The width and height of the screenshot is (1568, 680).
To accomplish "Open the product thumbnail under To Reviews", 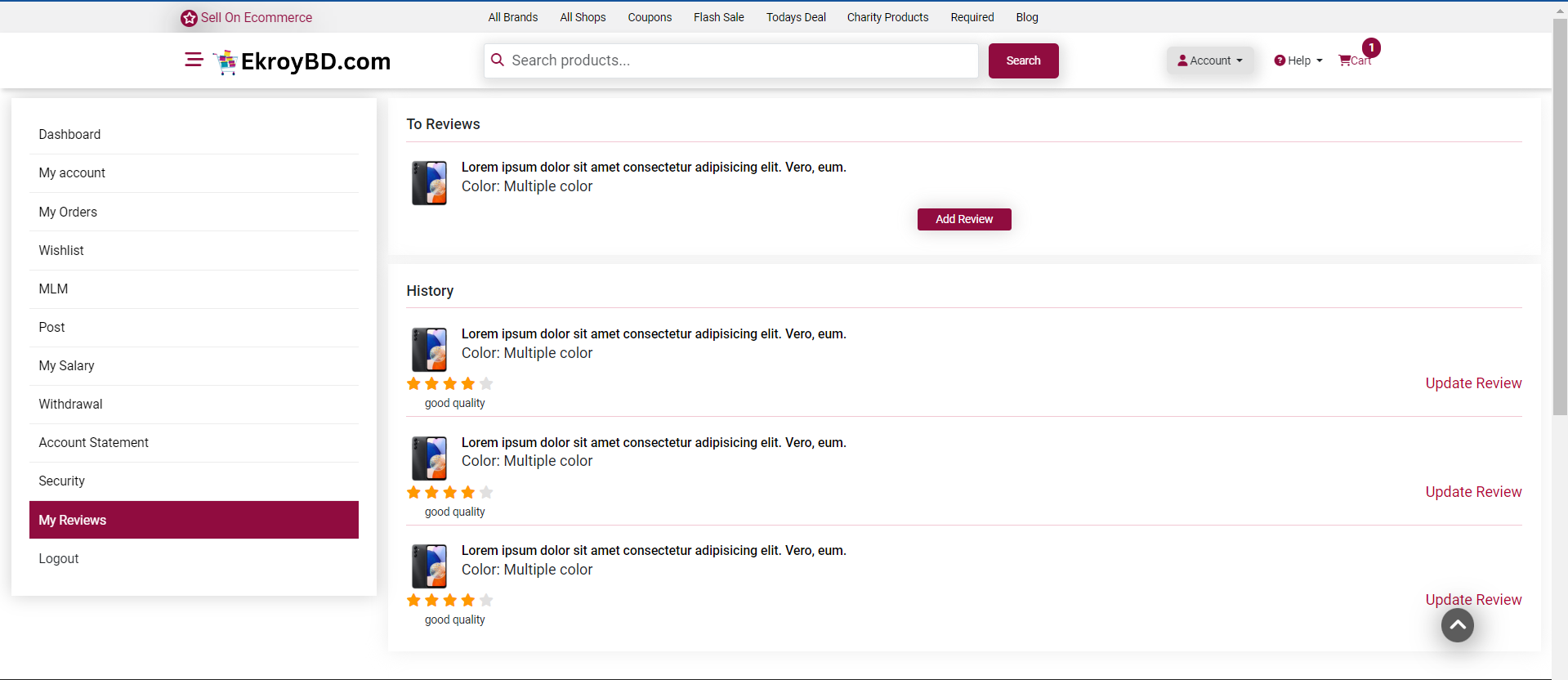I will [429, 182].
